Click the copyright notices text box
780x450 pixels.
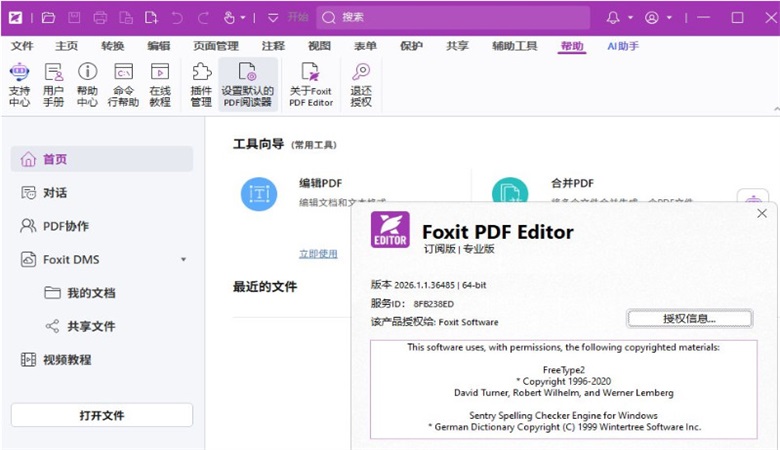[564, 389]
